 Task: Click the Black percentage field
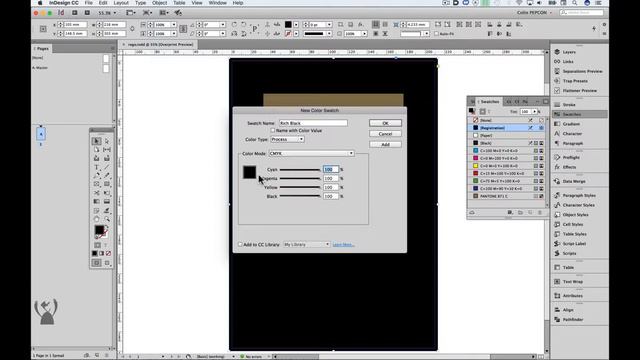point(331,196)
